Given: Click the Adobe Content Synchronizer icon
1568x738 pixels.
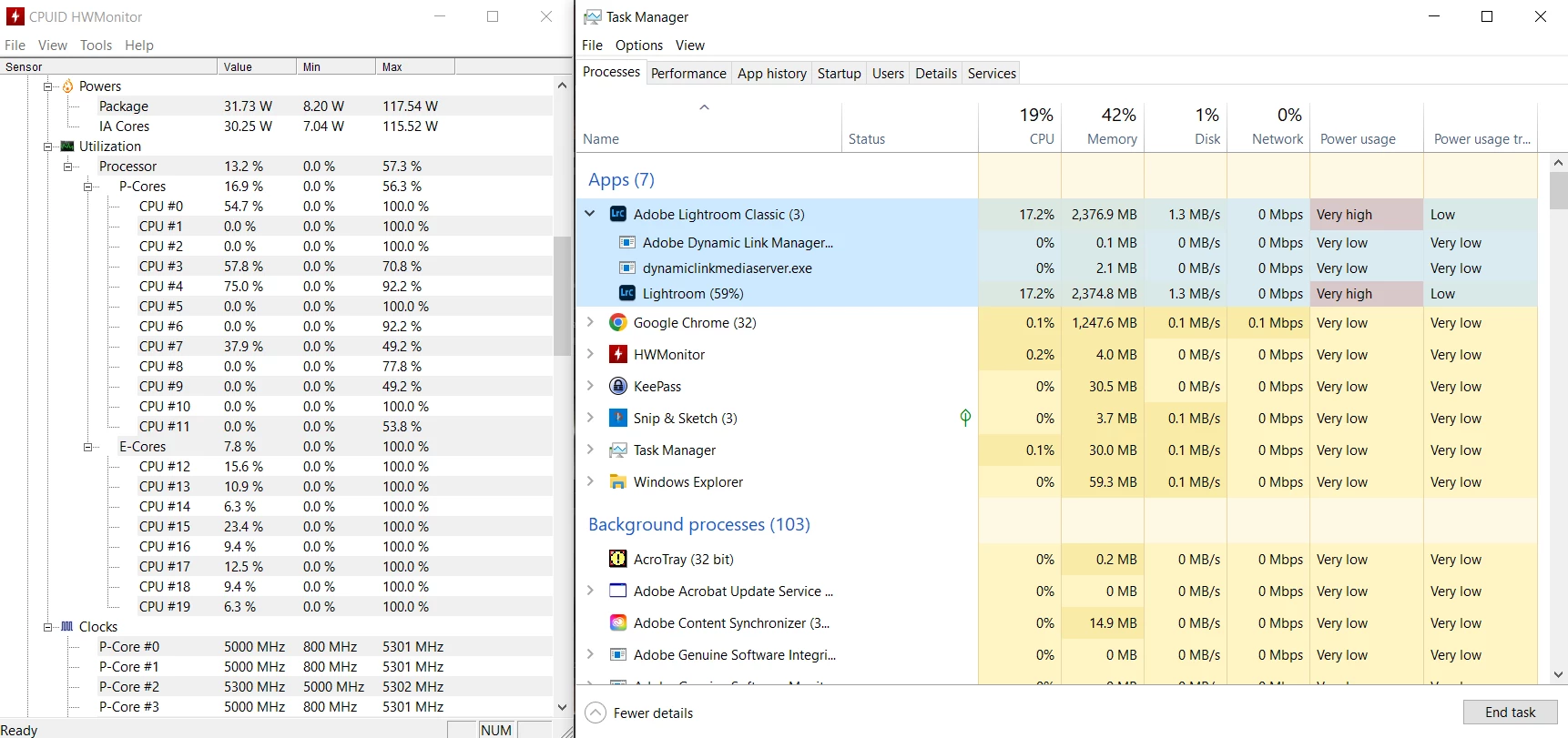Looking at the screenshot, I should coord(617,622).
